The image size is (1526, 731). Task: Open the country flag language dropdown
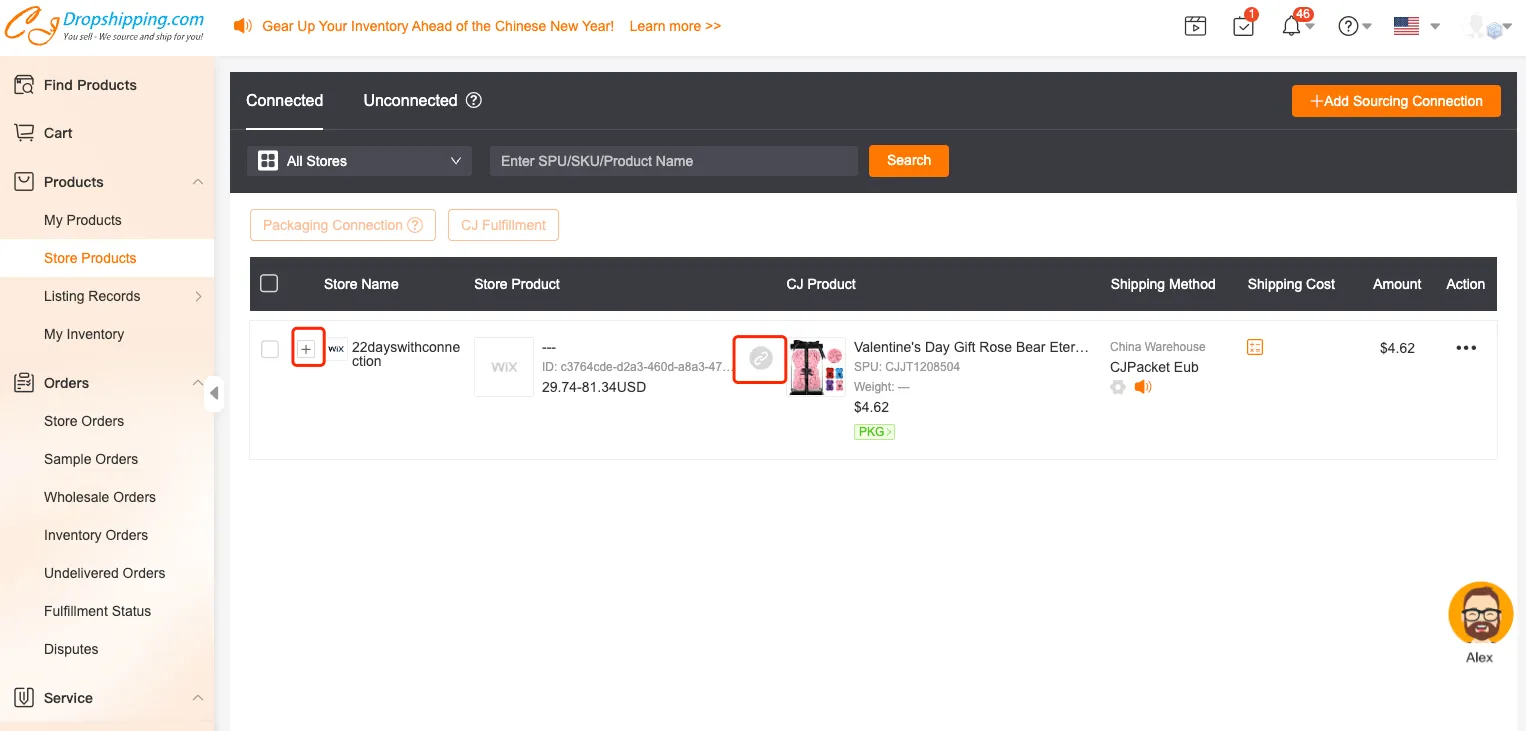click(x=1416, y=27)
